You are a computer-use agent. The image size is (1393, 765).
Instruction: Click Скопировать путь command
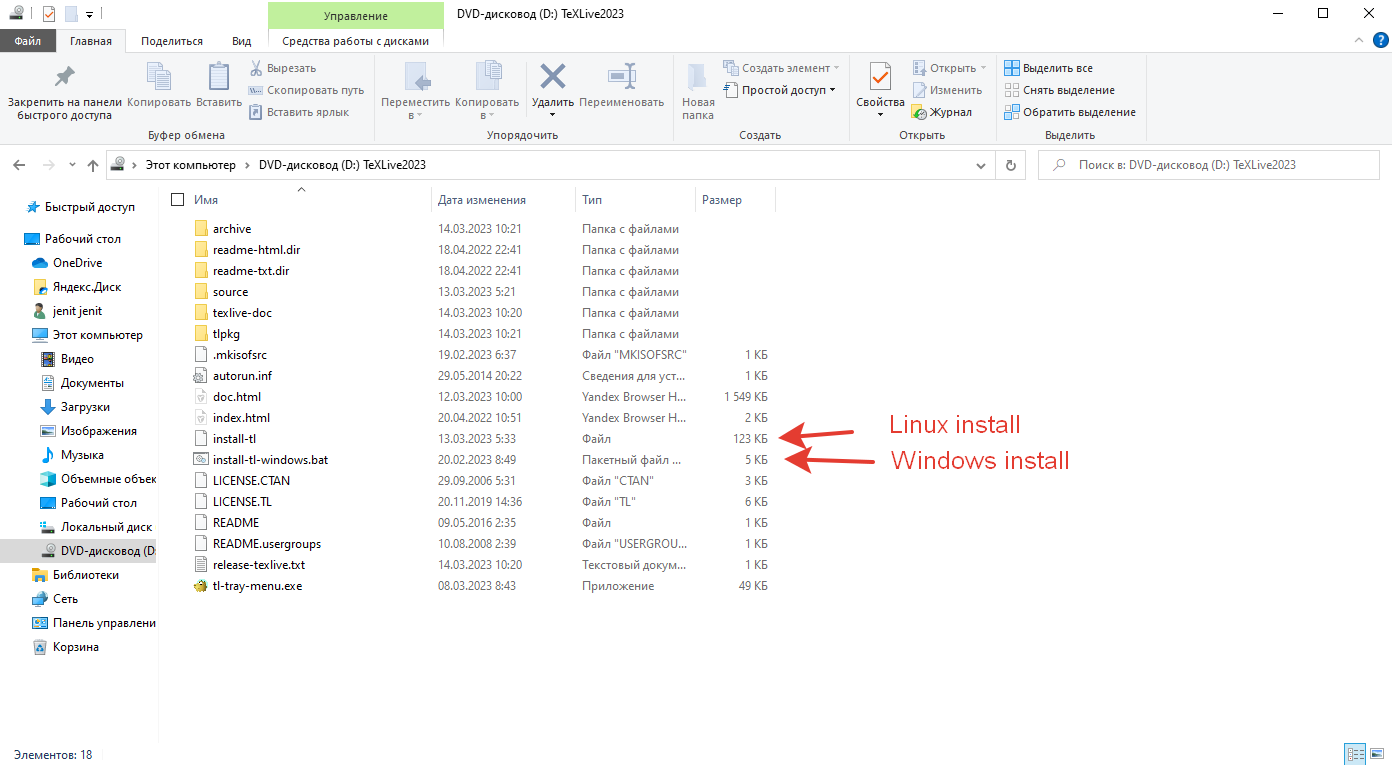point(307,90)
